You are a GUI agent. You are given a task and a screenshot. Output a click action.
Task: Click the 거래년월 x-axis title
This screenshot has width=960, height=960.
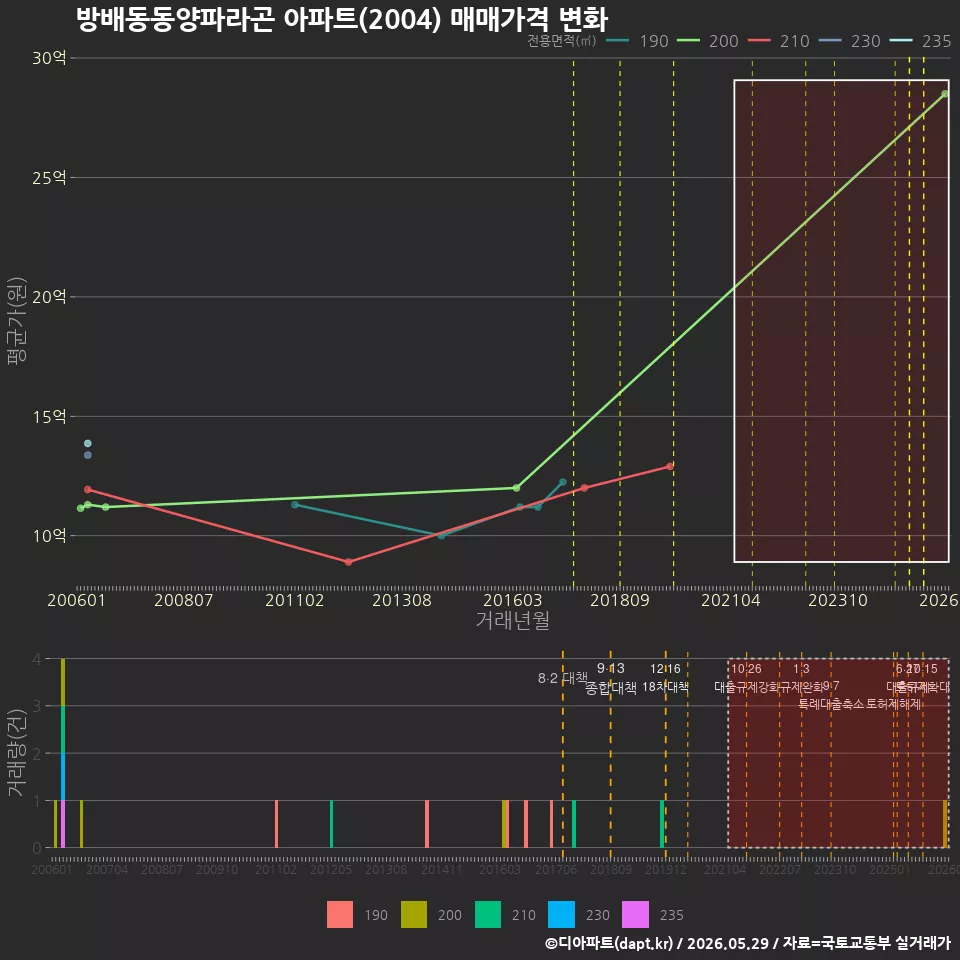click(x=512, y=620)
